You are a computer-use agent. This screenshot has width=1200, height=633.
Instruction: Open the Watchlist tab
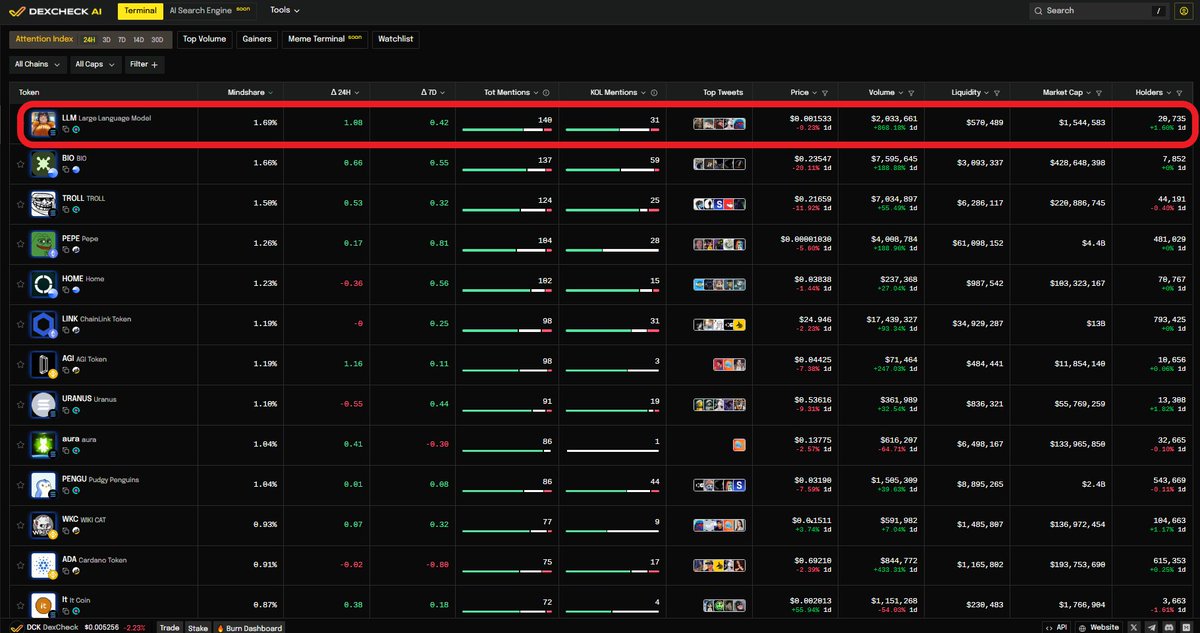click(396, 39)
